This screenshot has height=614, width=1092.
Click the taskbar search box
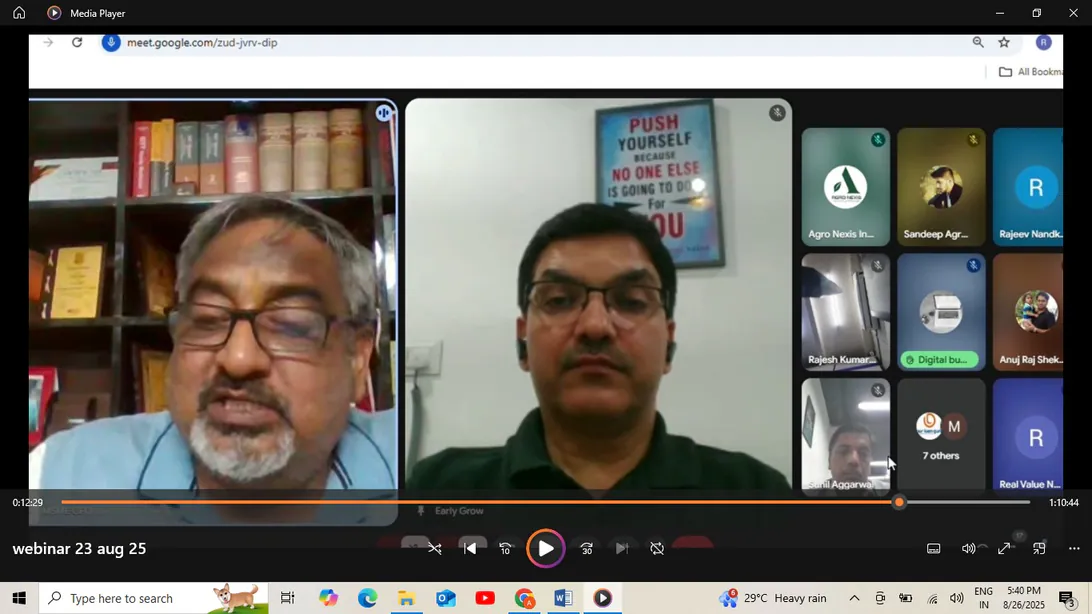[153, 598]
